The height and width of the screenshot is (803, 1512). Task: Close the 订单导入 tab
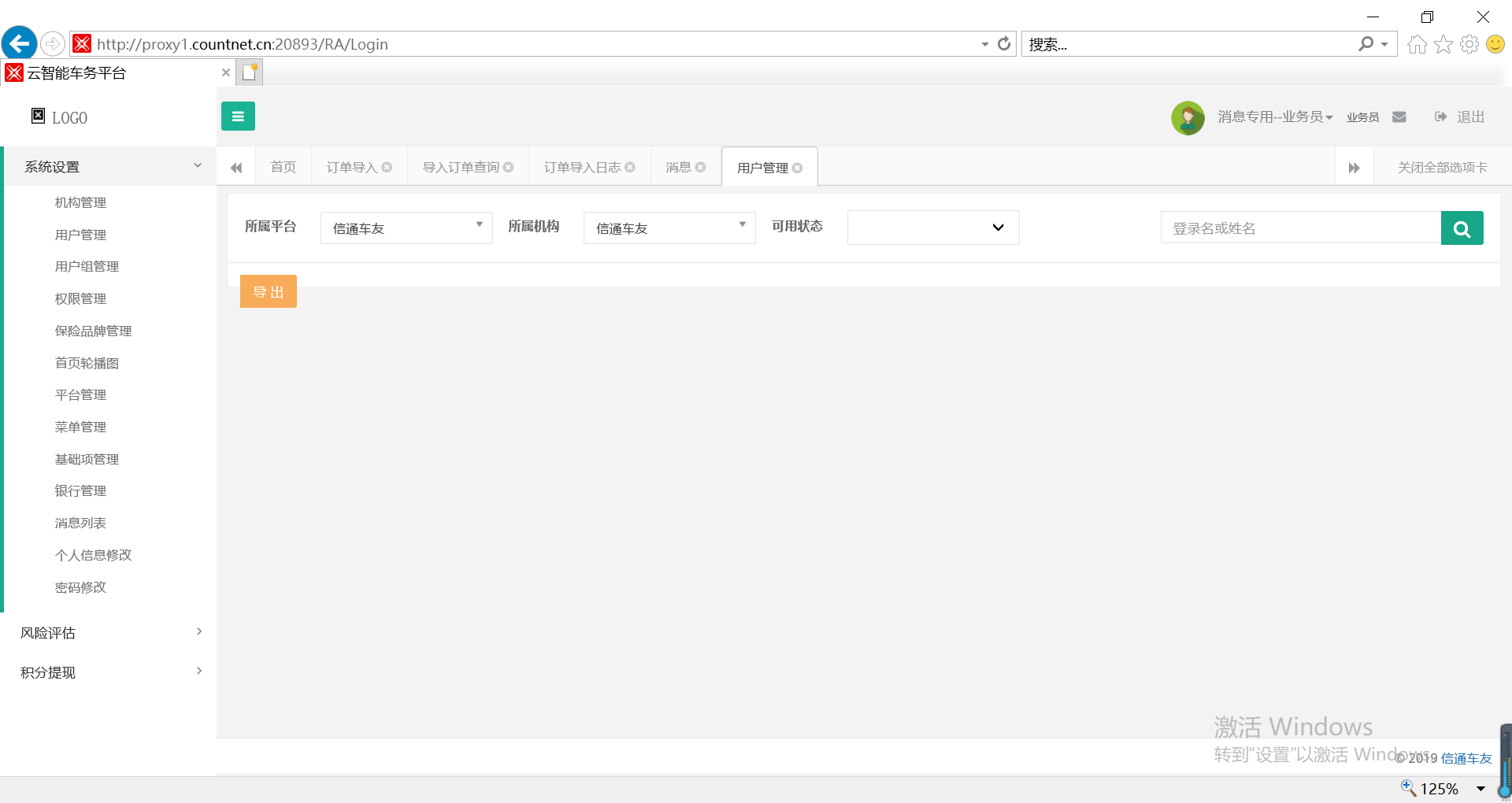coord(387,167)
